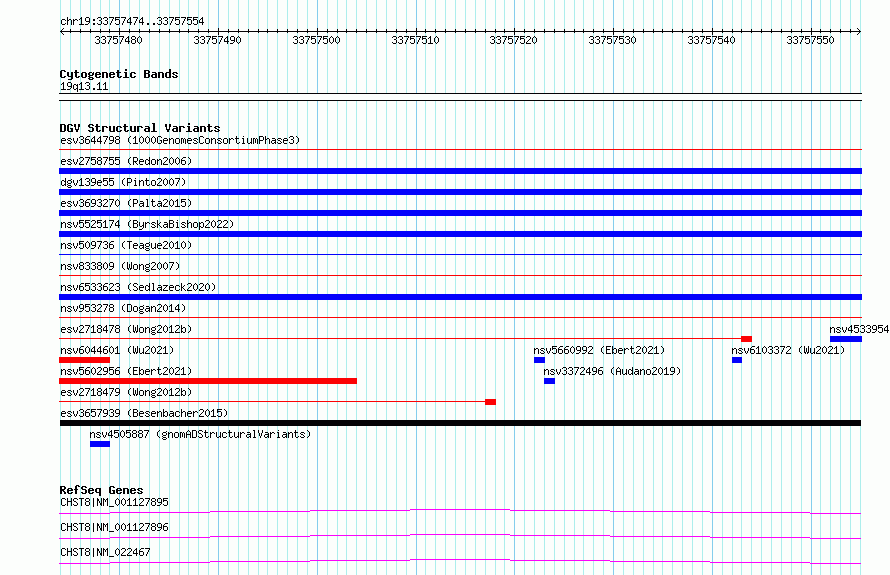Select the esv3657939 (Besenbacher2015) label

[x=144, y=413]
